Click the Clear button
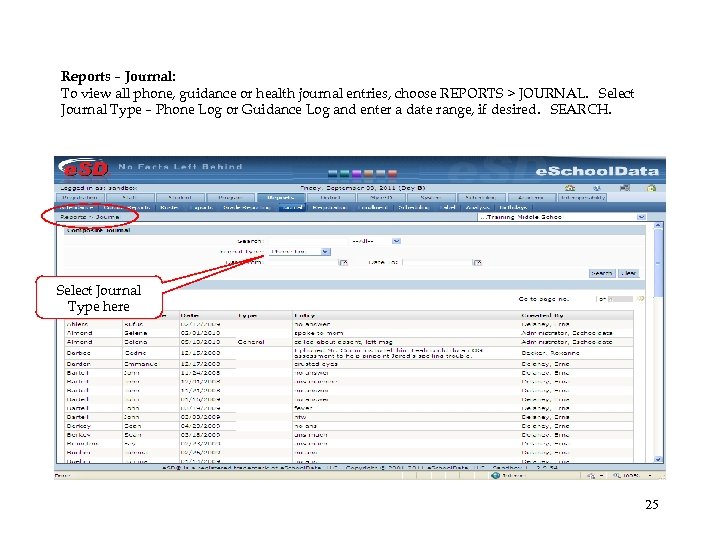 click(x=628, y=273)
